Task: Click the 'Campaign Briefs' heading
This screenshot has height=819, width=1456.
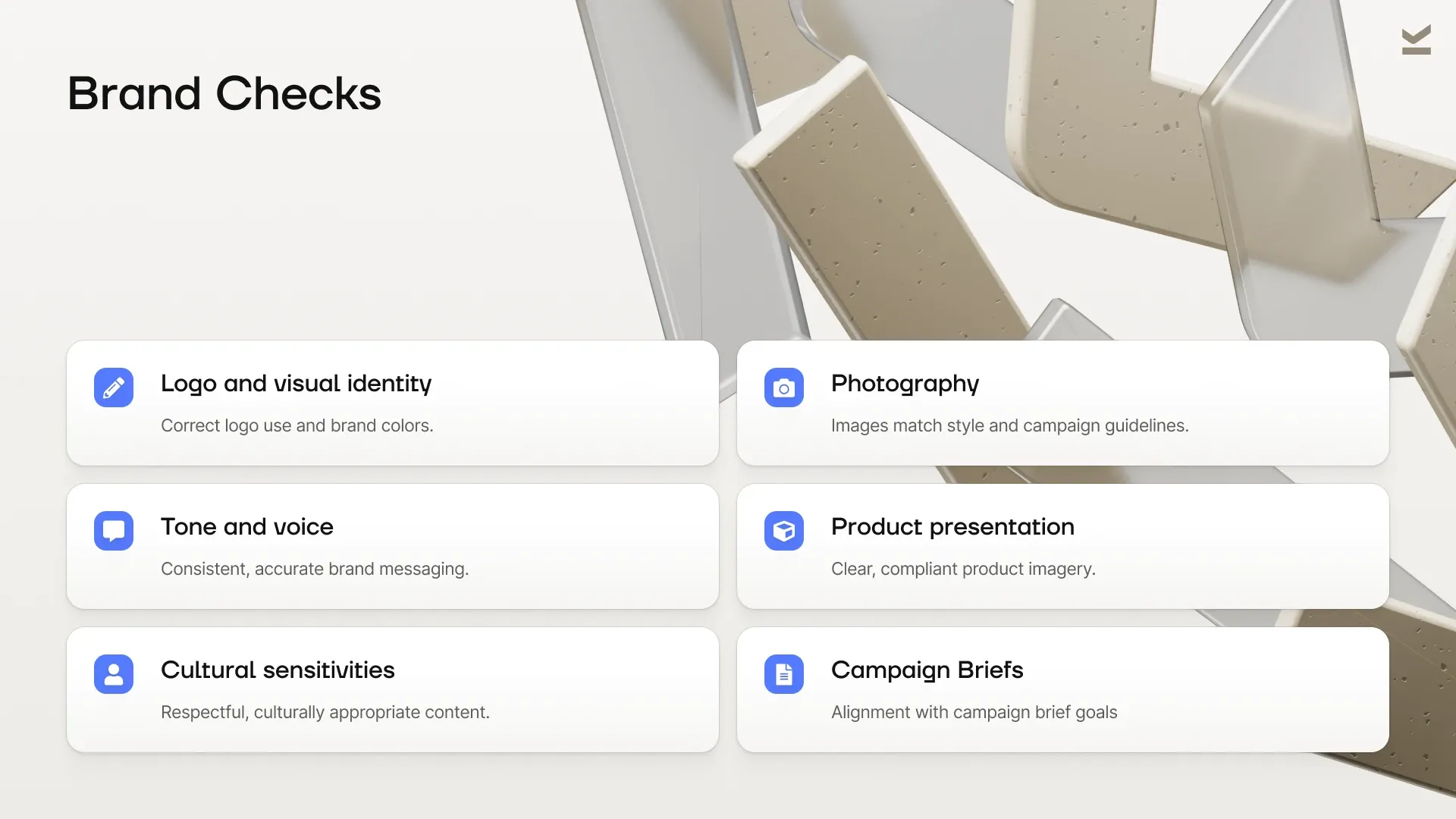Action: tap(927, 670)
